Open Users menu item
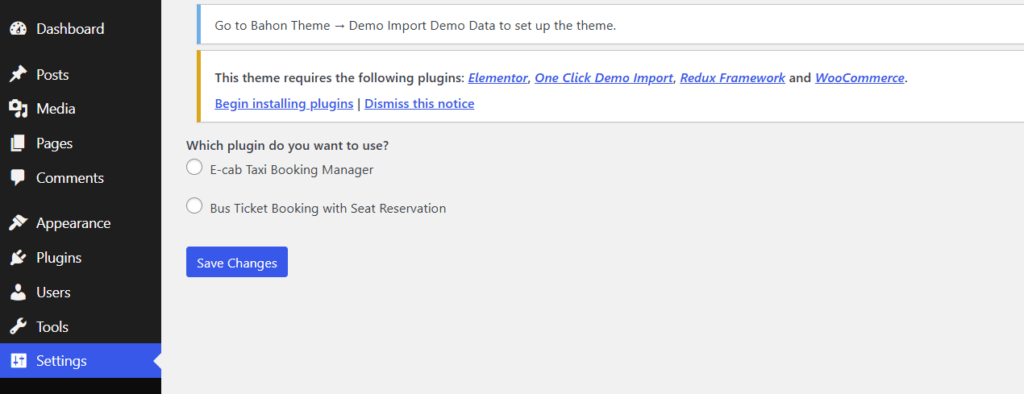The width and height of the screenshot is (1024, 394). pos(80,292)
